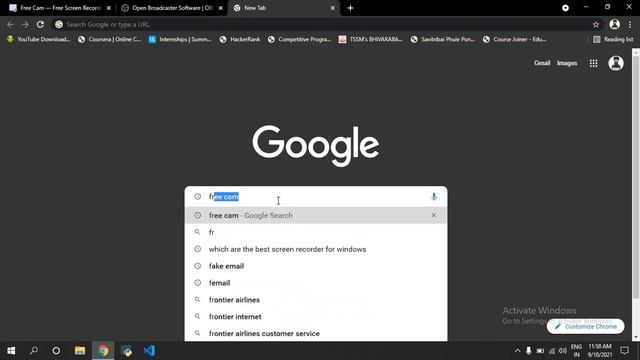Image resolution: width=640 pixels, height=360 pixels.
Task: Open a new browser tab with plus
Action: pos(350,8)
